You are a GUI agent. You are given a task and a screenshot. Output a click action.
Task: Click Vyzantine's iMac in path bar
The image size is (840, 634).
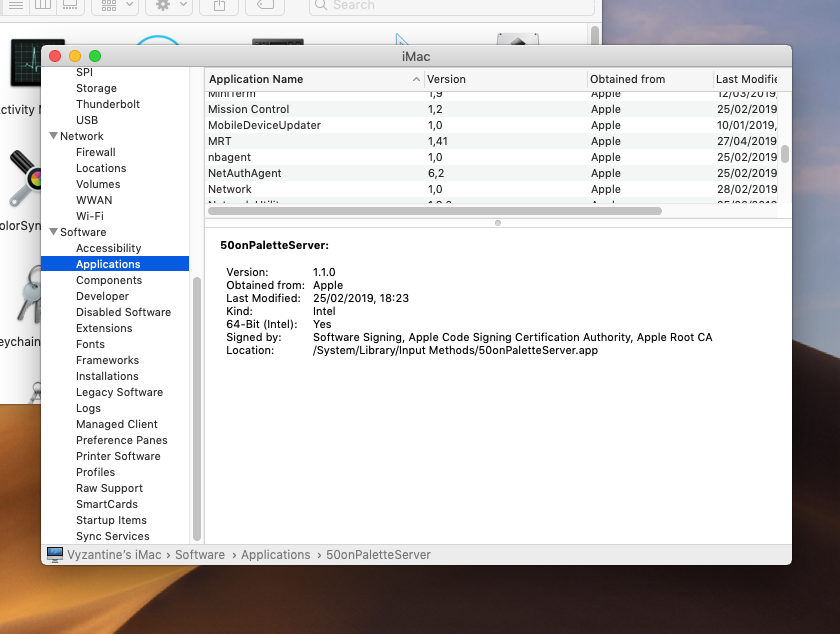(114, 555)
